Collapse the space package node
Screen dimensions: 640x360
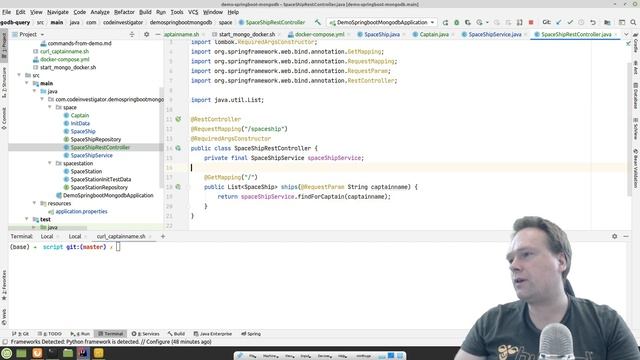(x=50, y=107)
